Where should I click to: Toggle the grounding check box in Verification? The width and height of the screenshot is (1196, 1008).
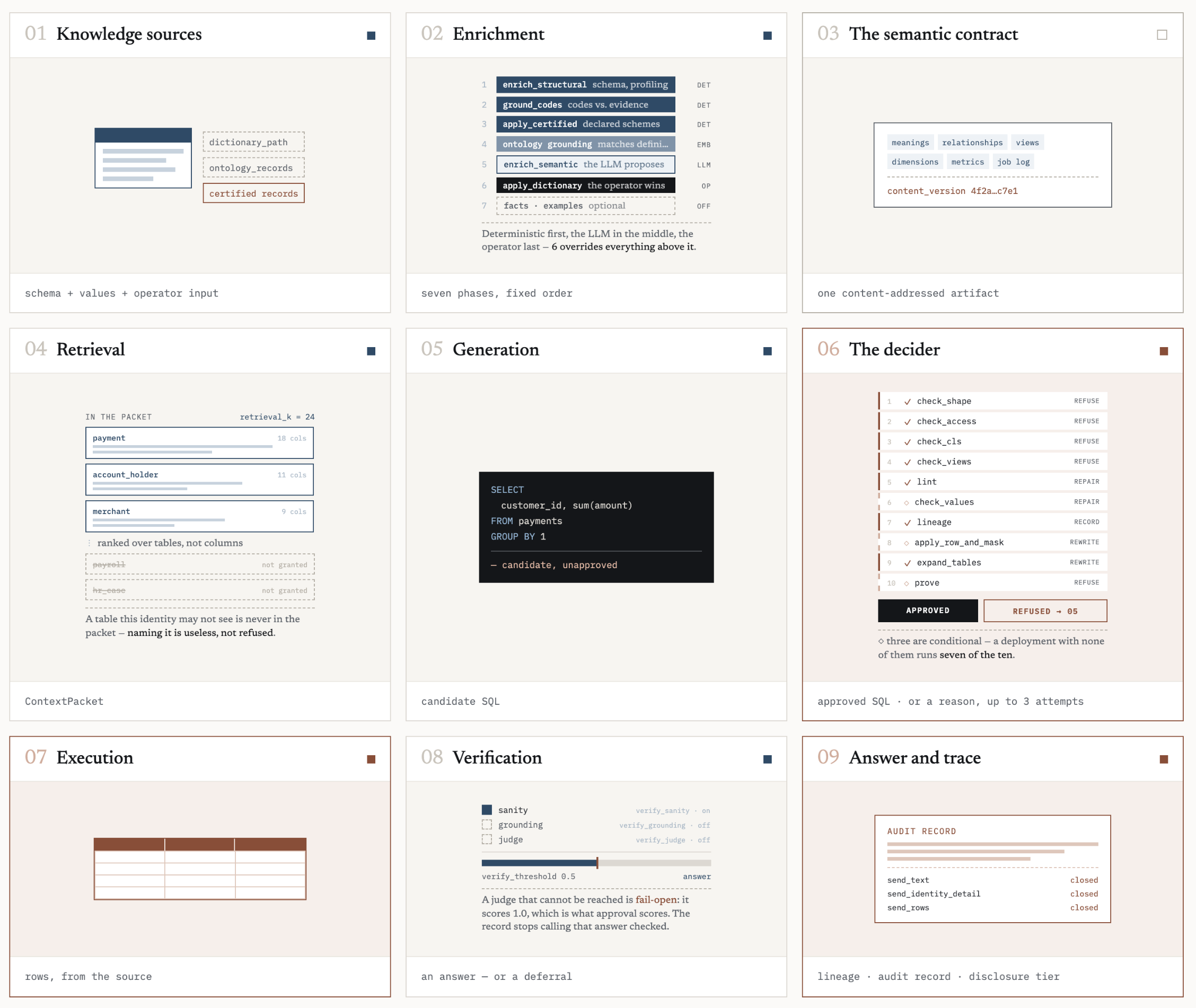pos(487,825)
